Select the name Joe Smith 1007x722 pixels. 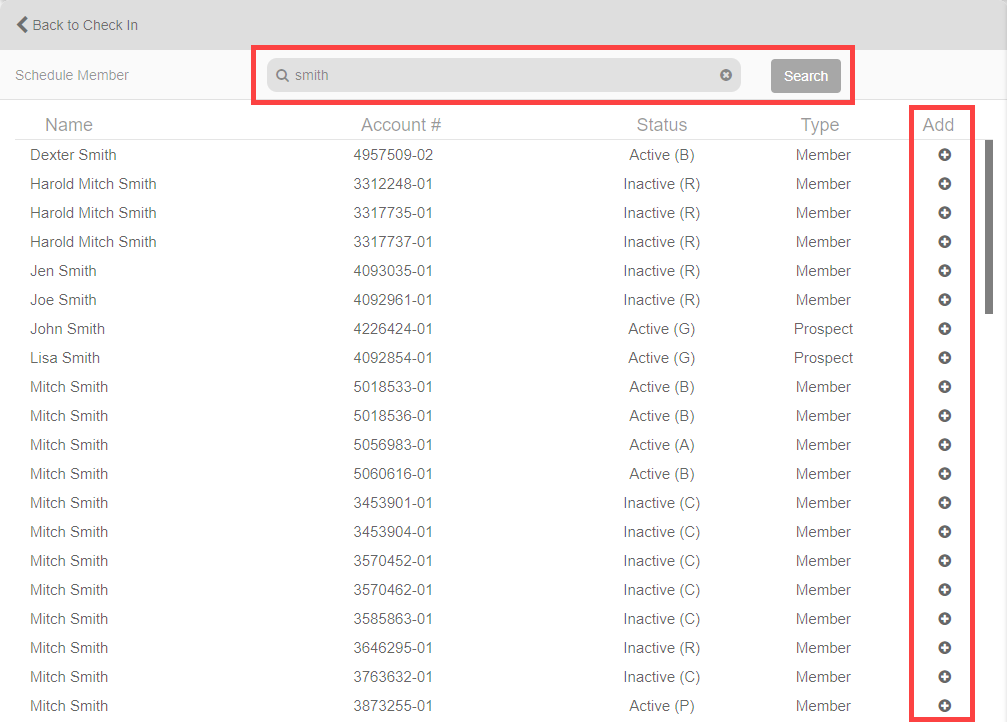tap(63, 299)
